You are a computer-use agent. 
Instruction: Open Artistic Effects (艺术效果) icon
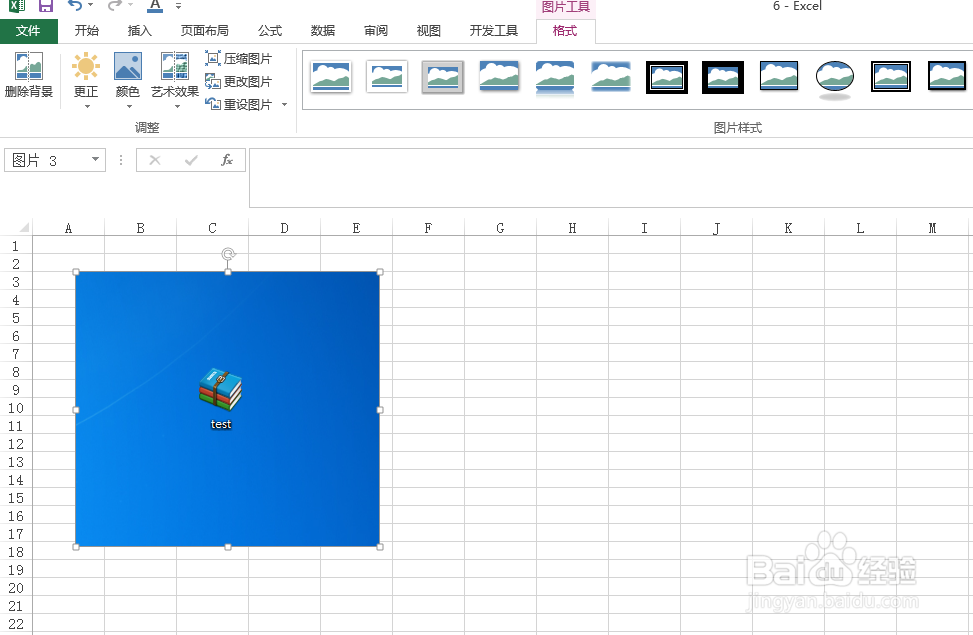pos(175,66)
